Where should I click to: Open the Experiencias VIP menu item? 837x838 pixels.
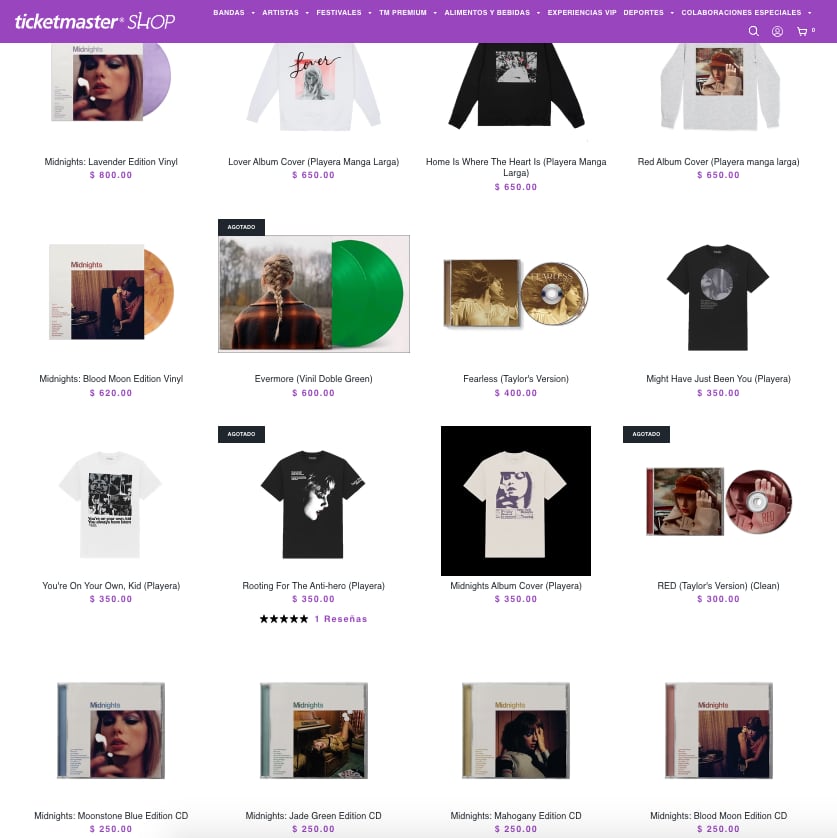pos(582,12)
